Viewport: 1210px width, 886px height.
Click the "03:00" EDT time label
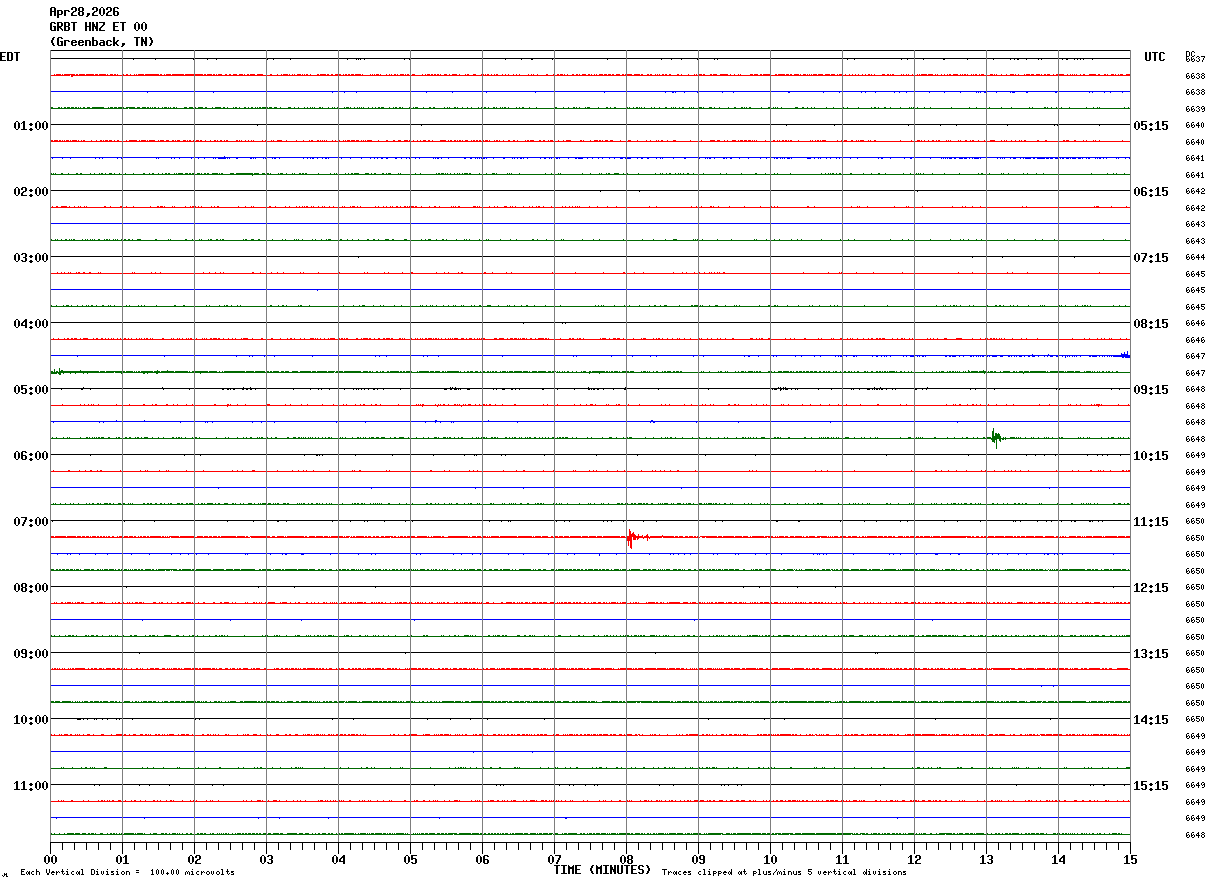coord(31,258)
